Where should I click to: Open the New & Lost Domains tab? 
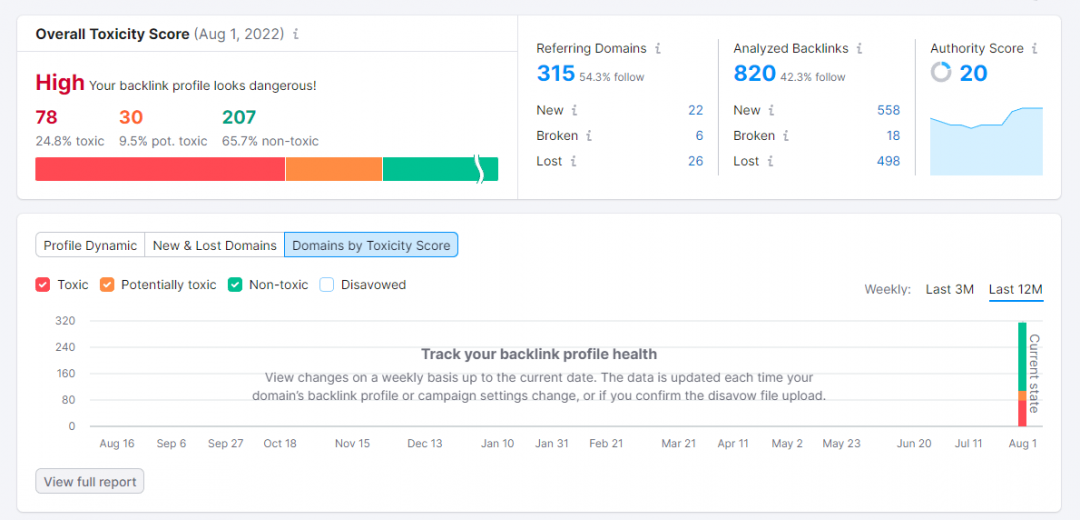click(x=214, y=245)
